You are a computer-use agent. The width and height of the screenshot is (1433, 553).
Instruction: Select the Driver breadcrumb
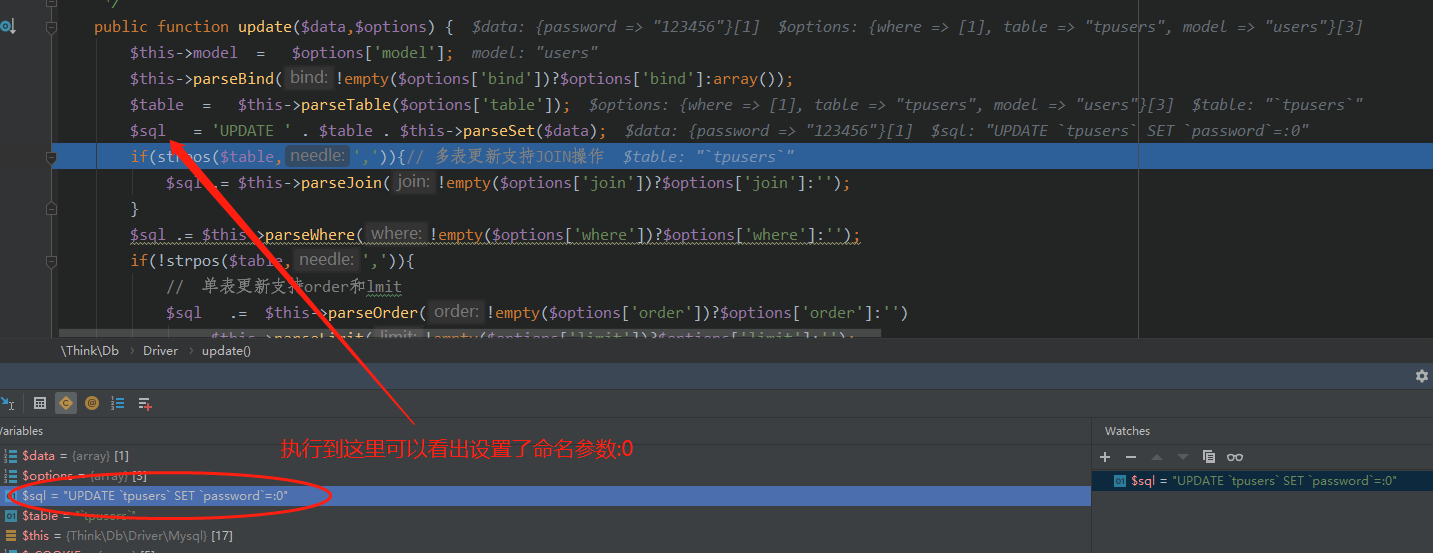click(160, 350)
